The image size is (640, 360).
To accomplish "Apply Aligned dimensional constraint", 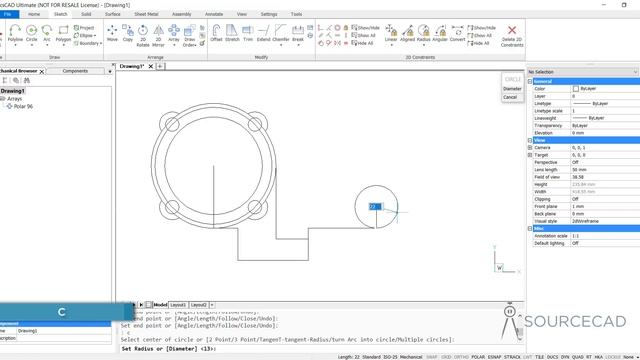I will 407,33.
